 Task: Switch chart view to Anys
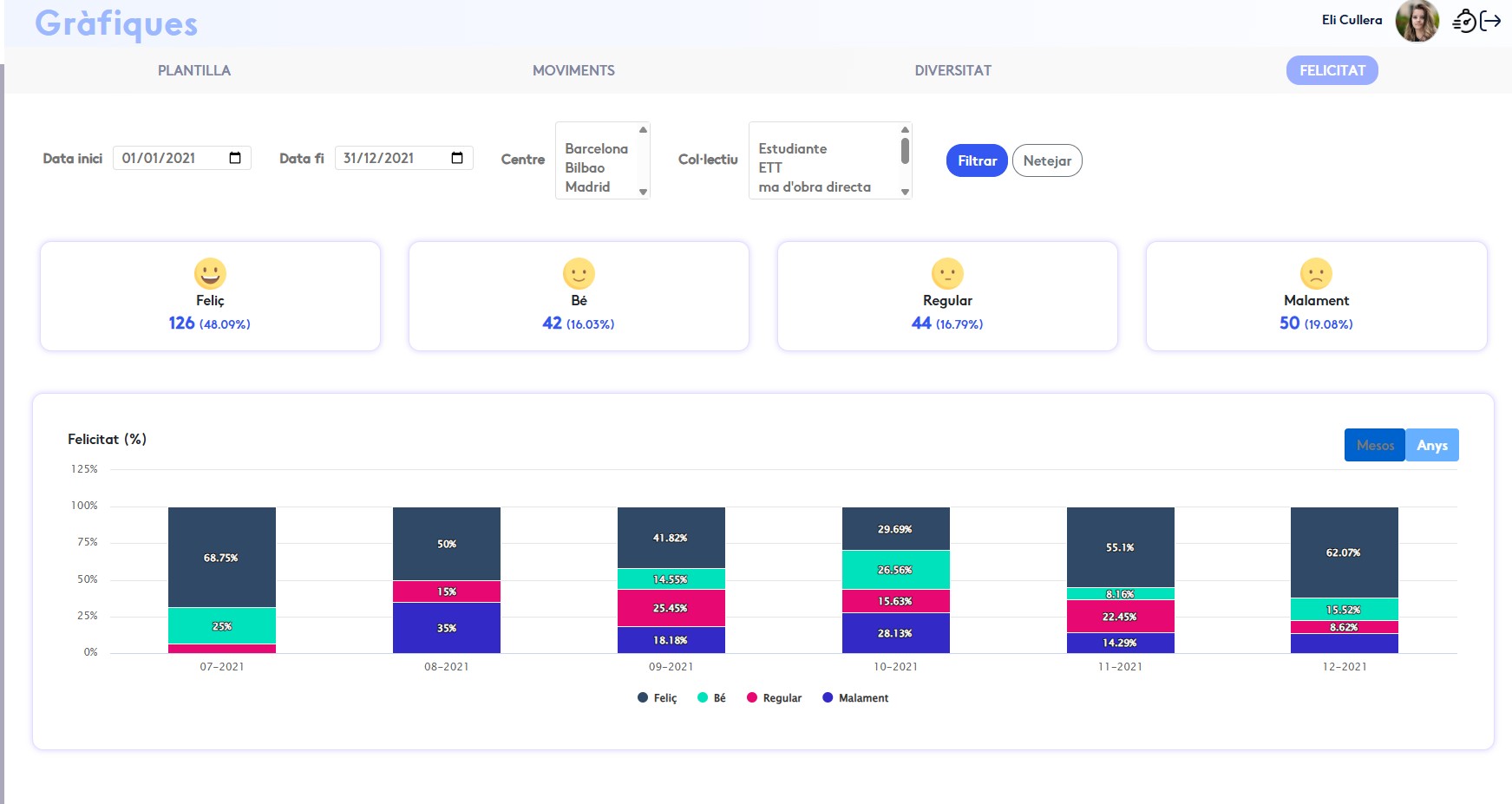(x=1431, y=445)
